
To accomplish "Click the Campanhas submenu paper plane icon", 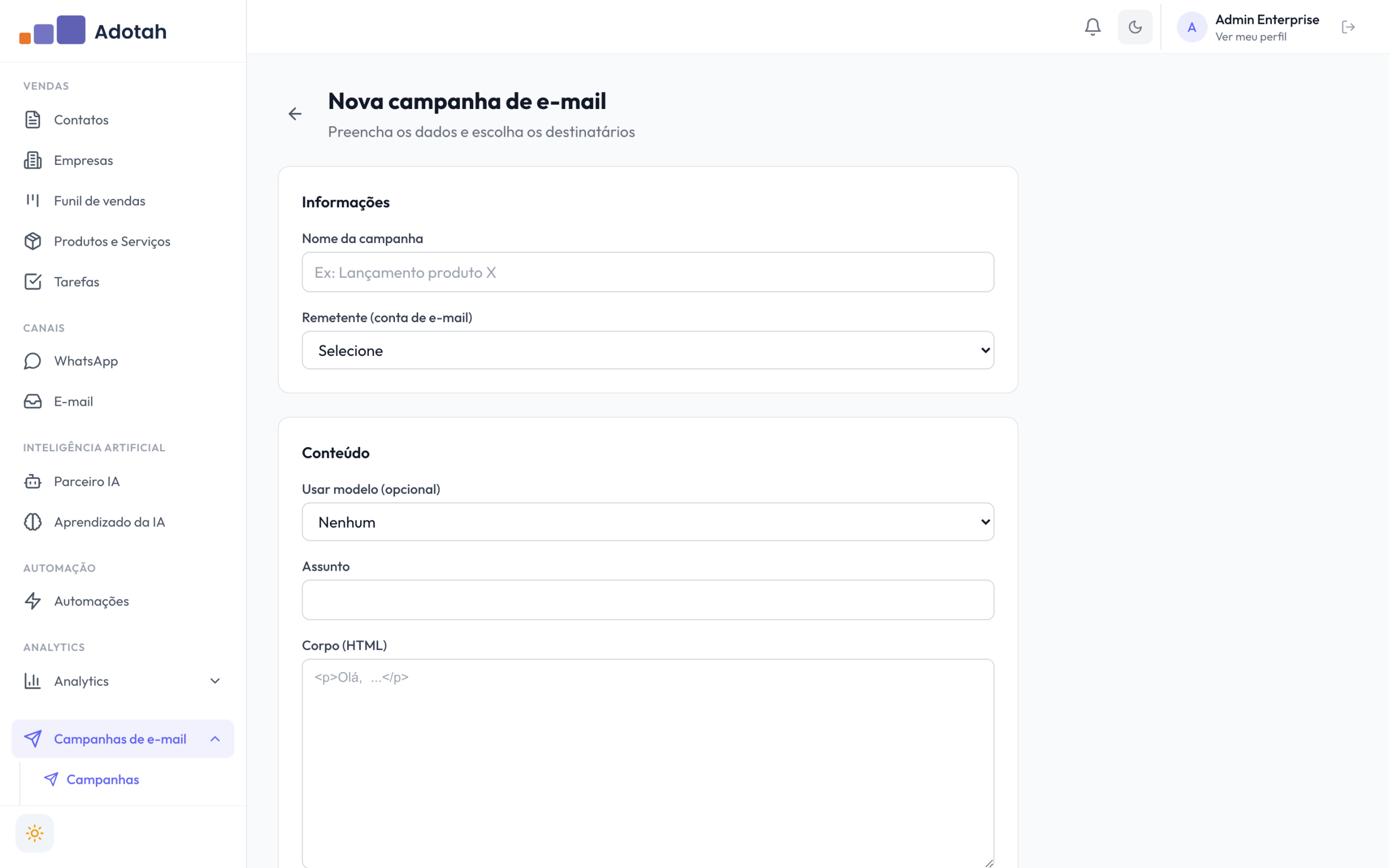I will pyautogui.click(x=51, y=779).
